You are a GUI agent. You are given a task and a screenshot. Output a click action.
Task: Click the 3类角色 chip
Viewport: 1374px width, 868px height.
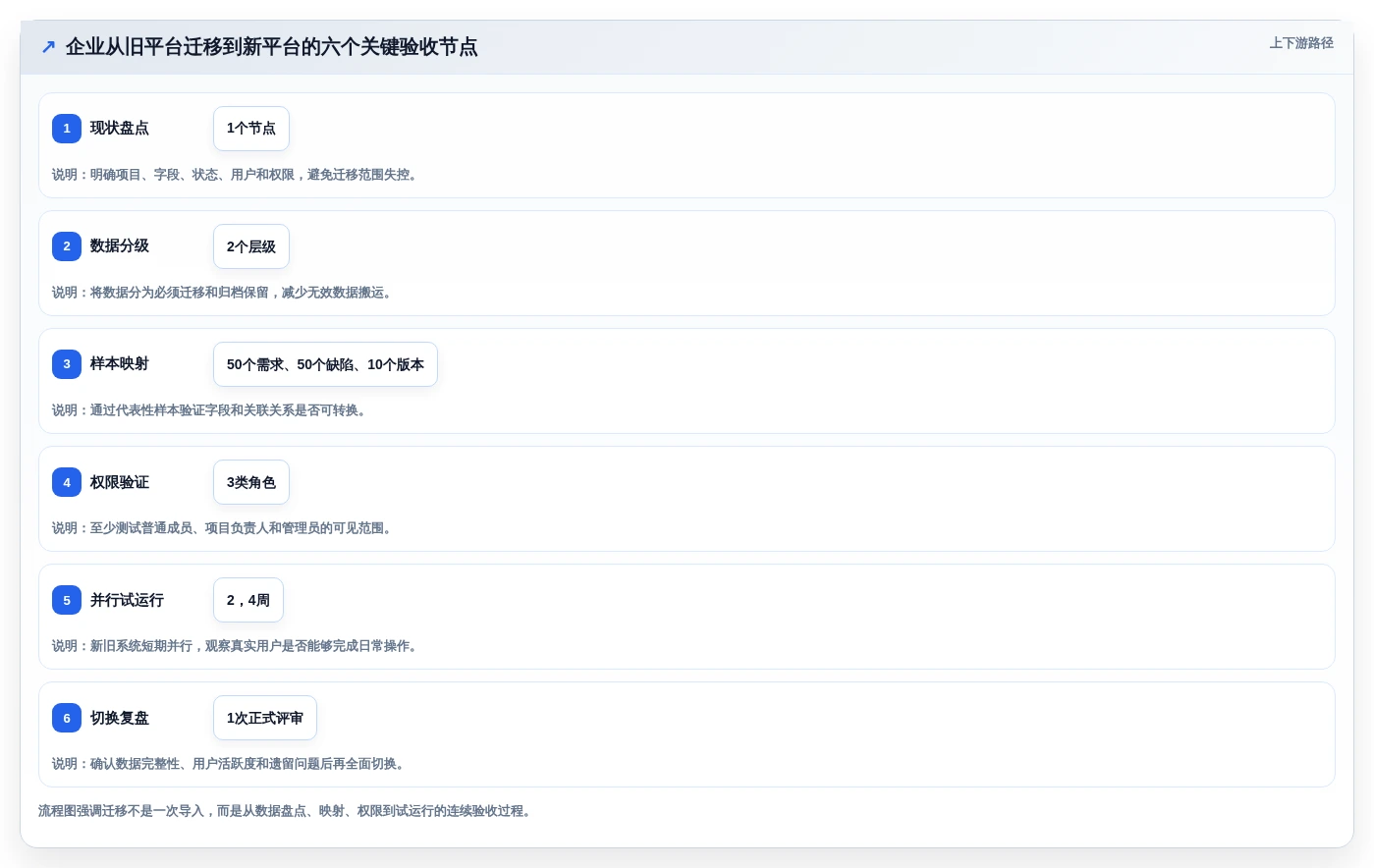coord(251,482)
